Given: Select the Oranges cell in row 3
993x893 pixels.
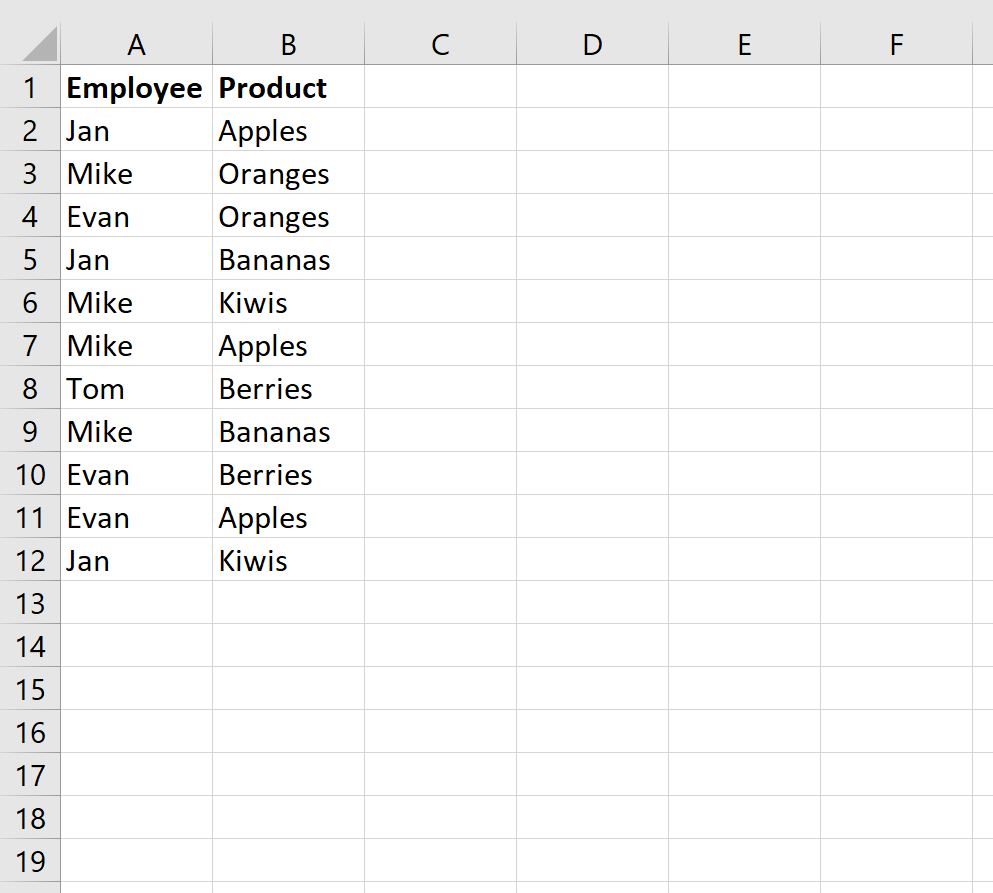Looking at the screenshot, I should 288,173.
